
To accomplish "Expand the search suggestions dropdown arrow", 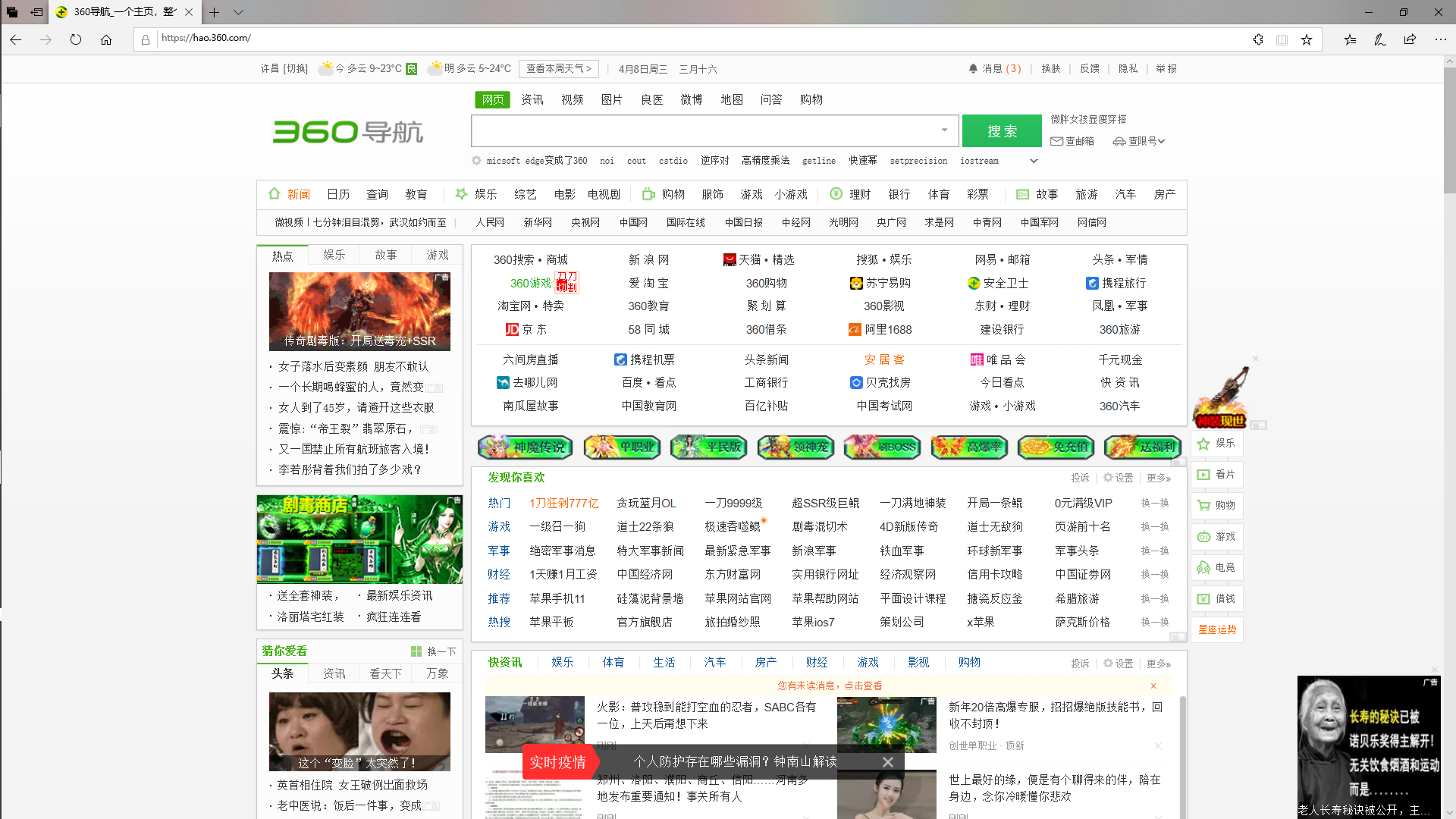I will tap(943, 130).
